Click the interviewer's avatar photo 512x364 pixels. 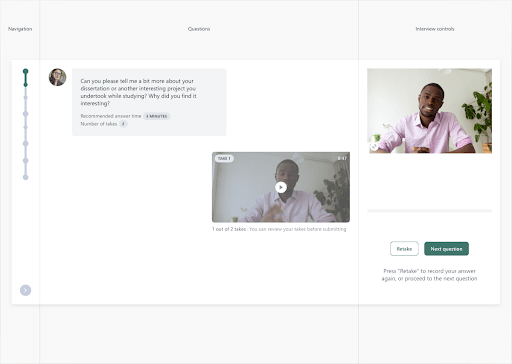click(57, 77)
